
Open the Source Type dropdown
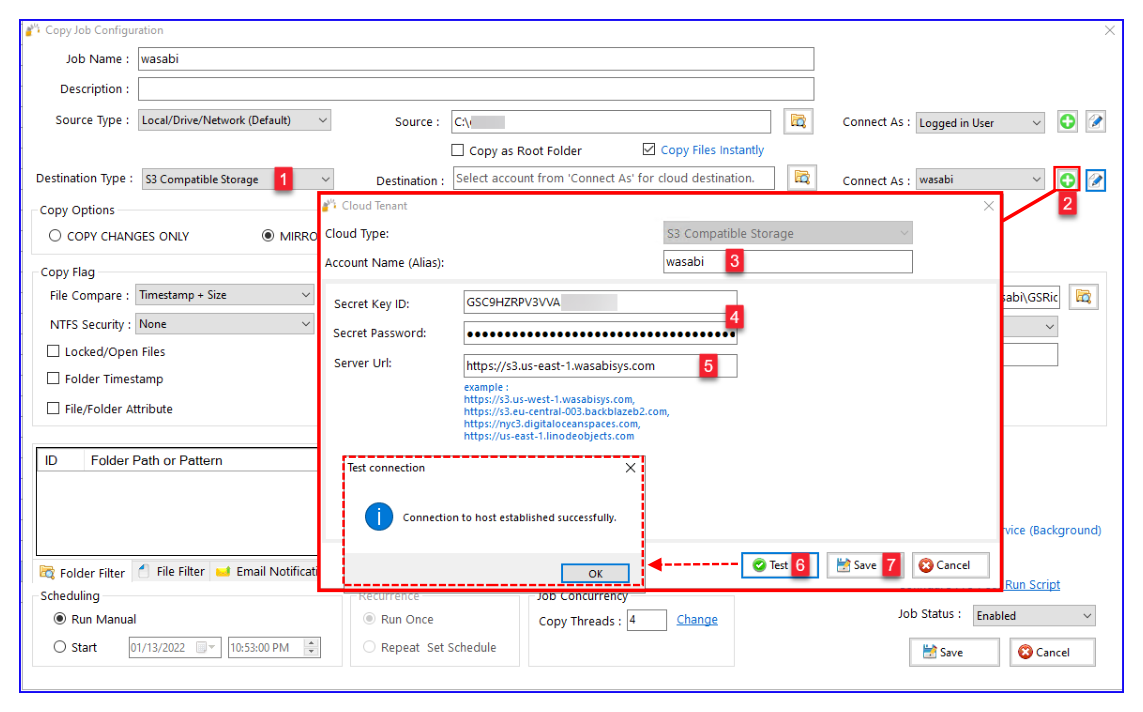[x=234, y=120]
